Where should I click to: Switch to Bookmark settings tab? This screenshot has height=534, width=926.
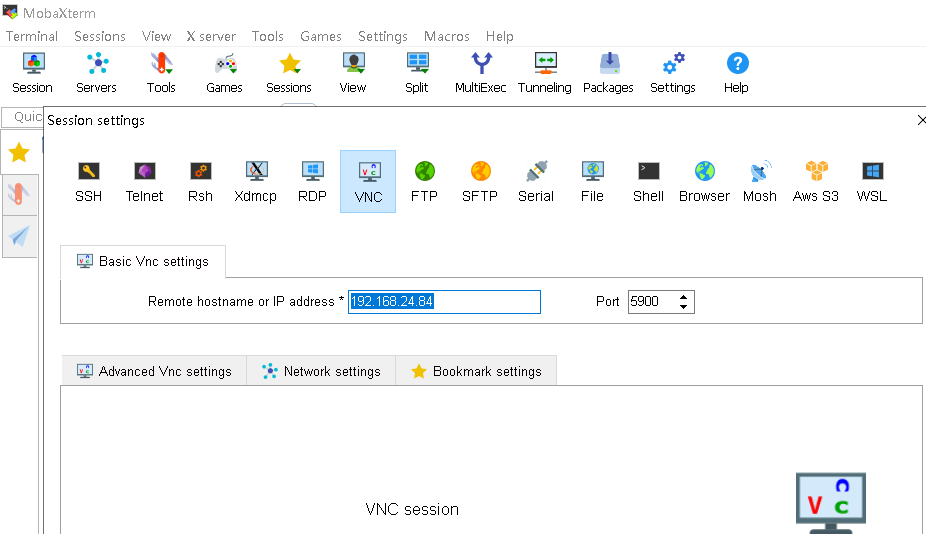click(476, 371)
